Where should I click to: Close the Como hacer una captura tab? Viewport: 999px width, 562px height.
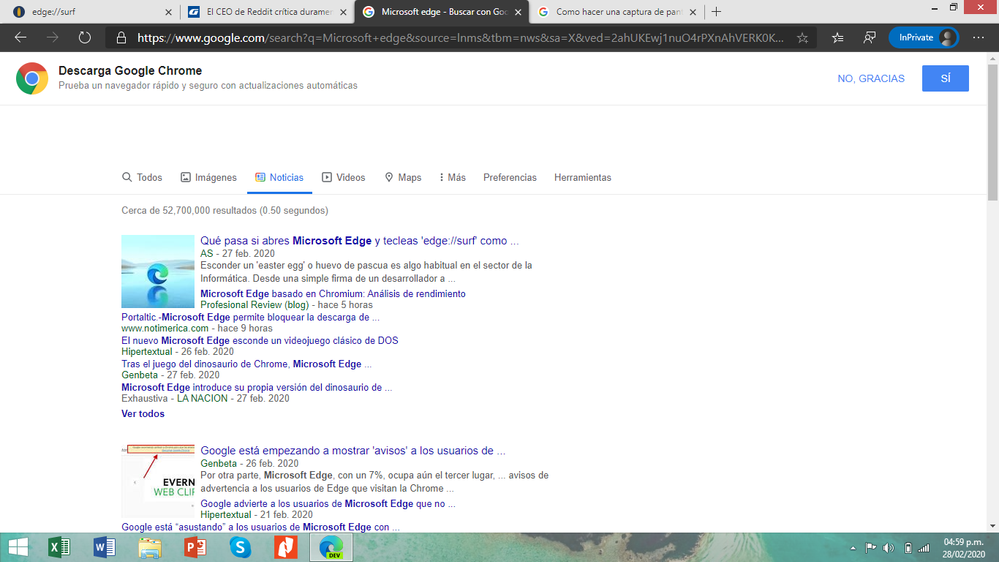693,12
